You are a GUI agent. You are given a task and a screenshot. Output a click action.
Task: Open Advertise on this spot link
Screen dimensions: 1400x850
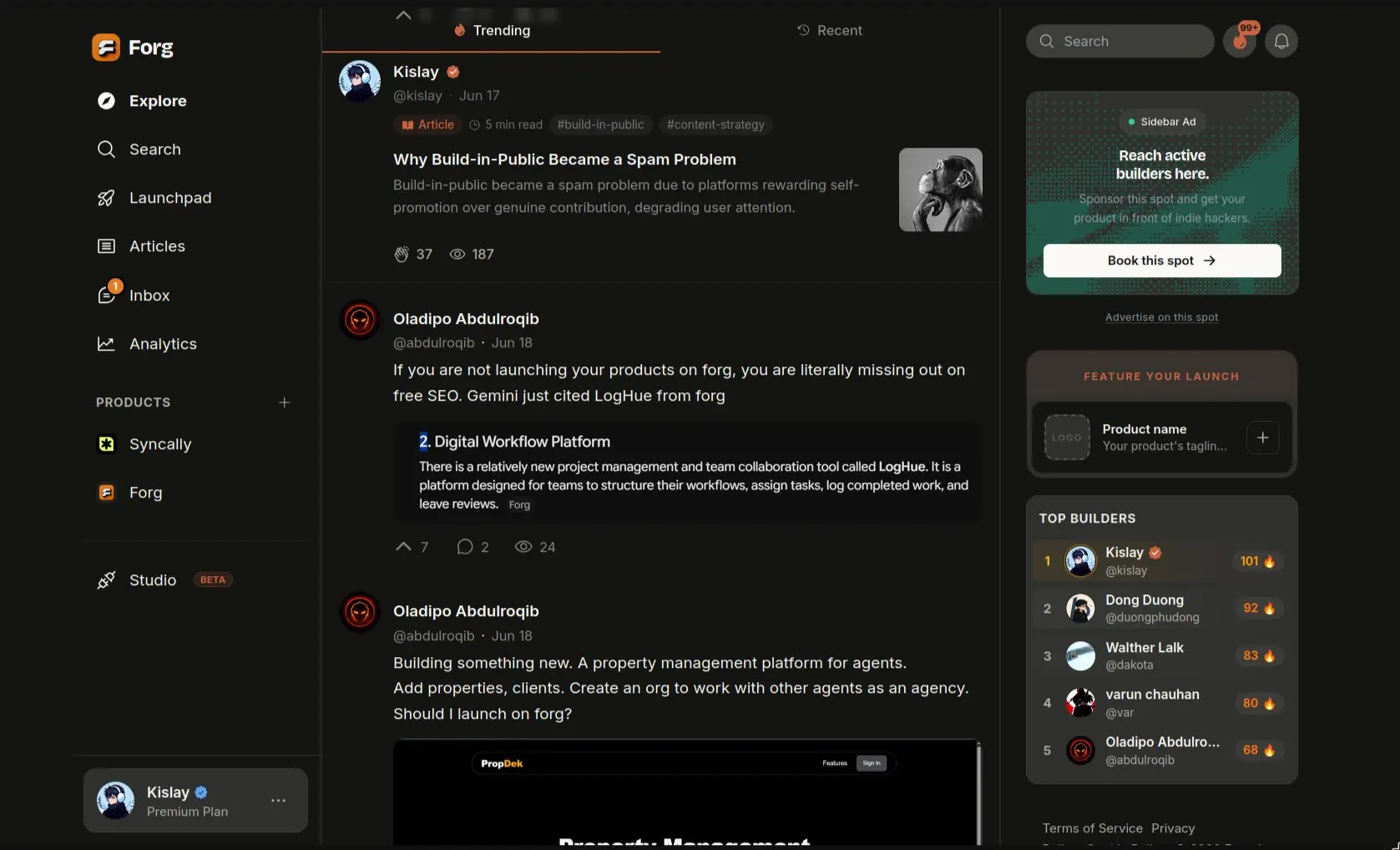[x=1161, y=317]
